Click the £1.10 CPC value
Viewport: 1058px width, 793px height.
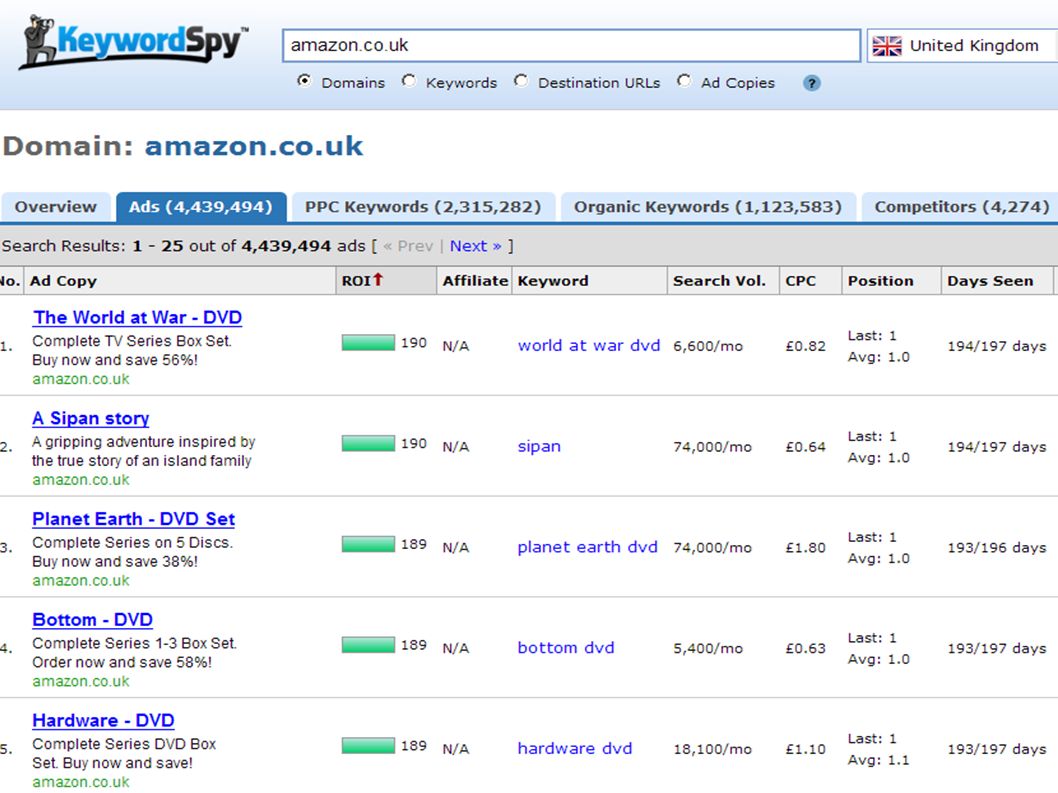(x=806, y=749)
